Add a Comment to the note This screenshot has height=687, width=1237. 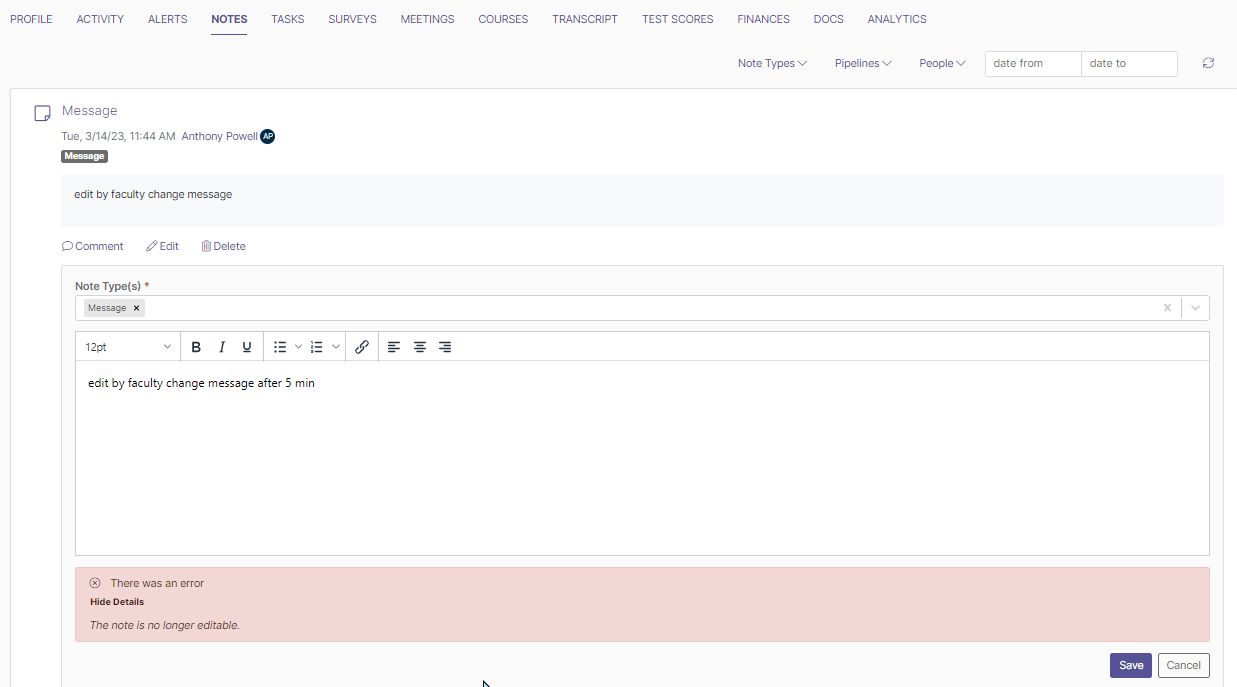93,246
